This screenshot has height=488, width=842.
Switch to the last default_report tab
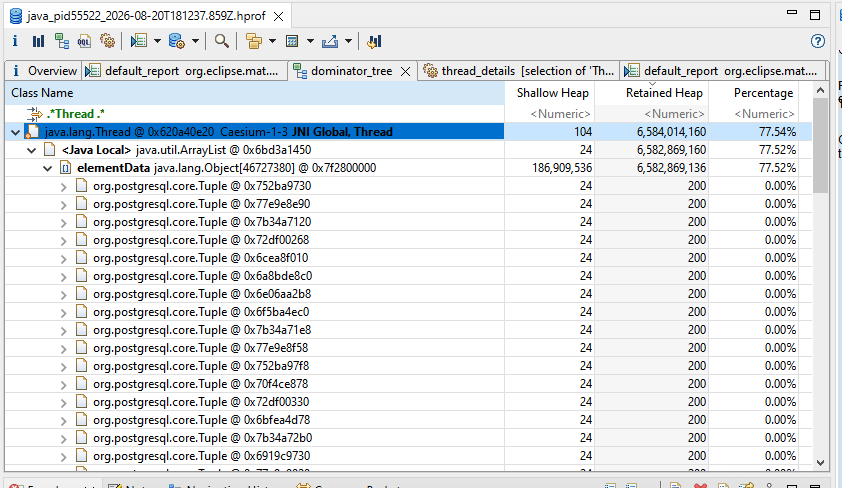tap(722, 71)
